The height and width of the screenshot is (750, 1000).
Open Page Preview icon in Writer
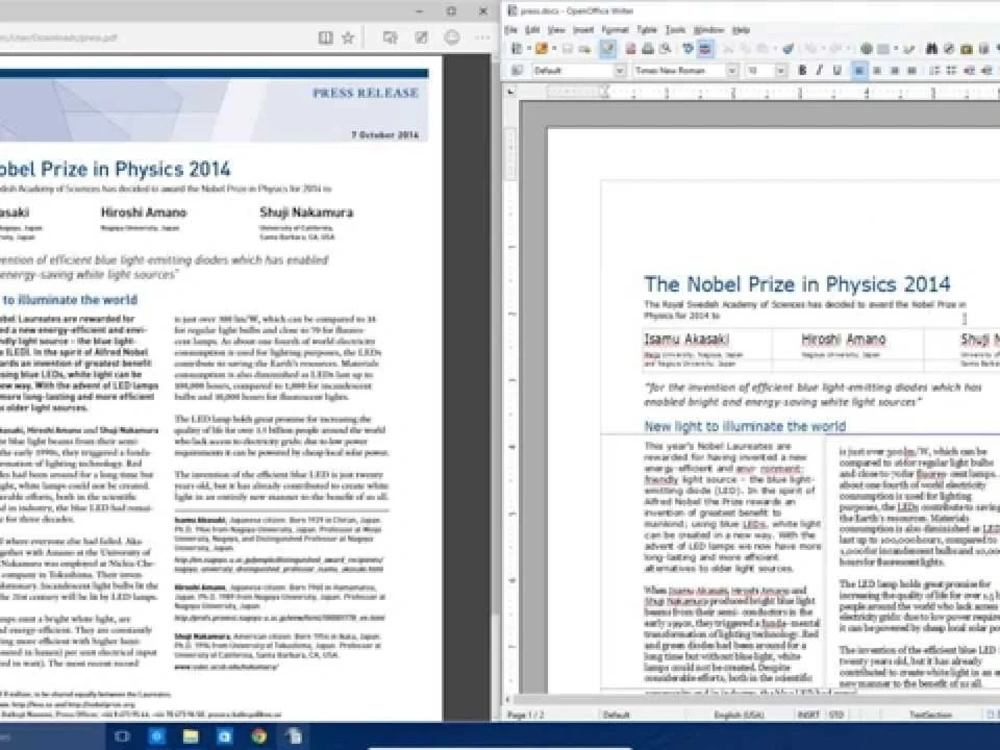point(665,49)
